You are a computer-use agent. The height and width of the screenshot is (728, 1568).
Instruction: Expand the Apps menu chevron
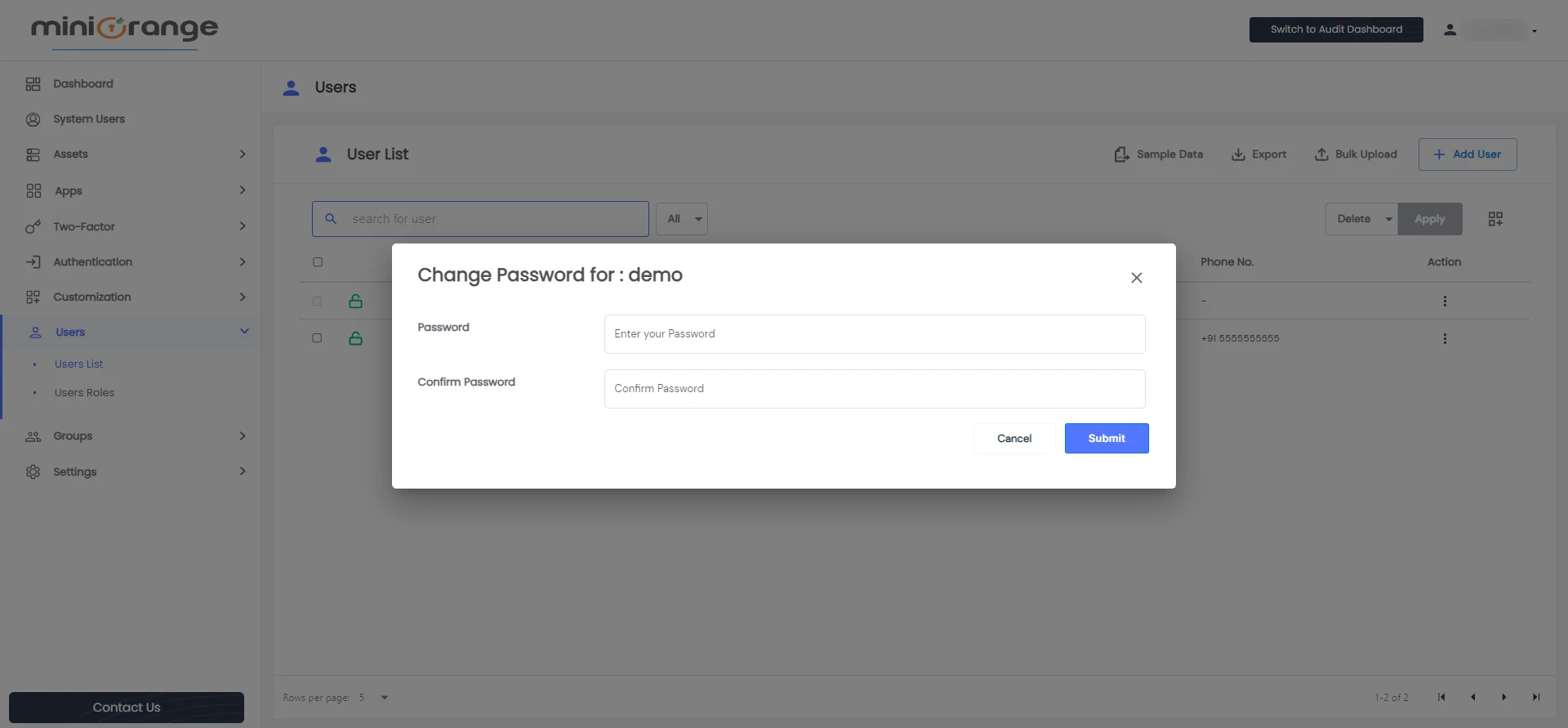click(x=243, y=190)
